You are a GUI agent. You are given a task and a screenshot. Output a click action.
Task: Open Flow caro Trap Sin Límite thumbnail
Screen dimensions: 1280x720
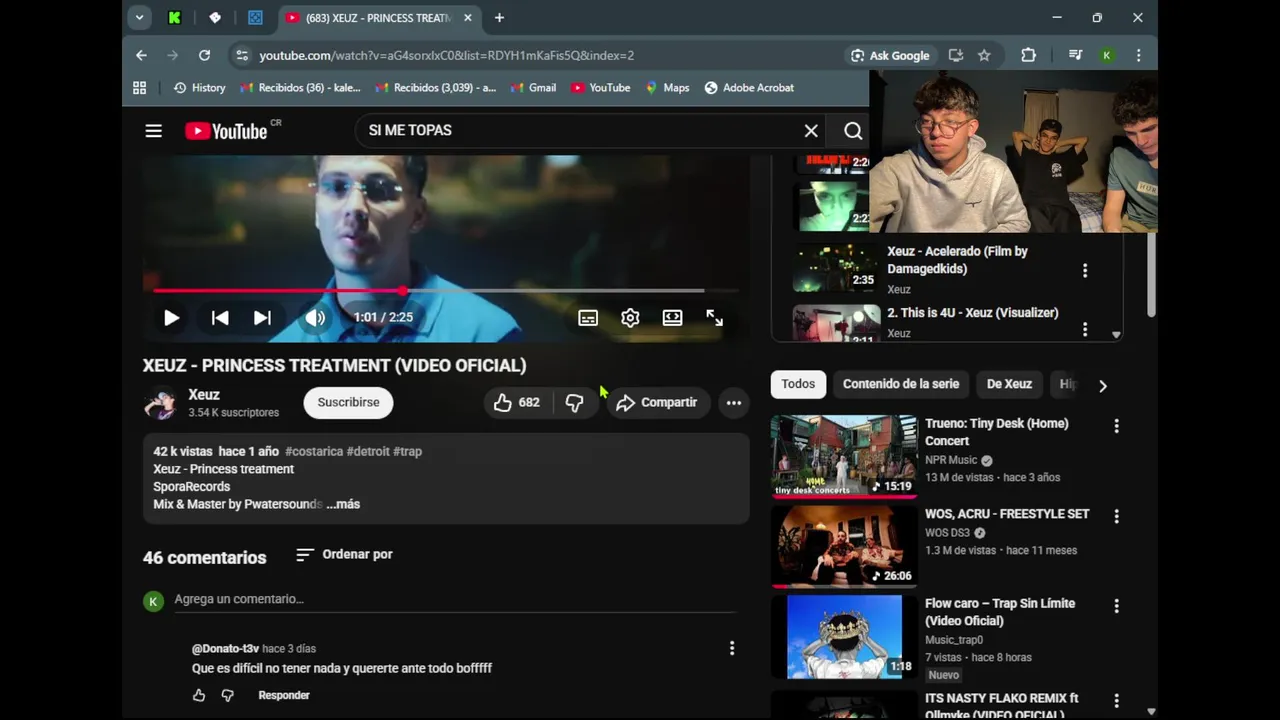point(844,636)
